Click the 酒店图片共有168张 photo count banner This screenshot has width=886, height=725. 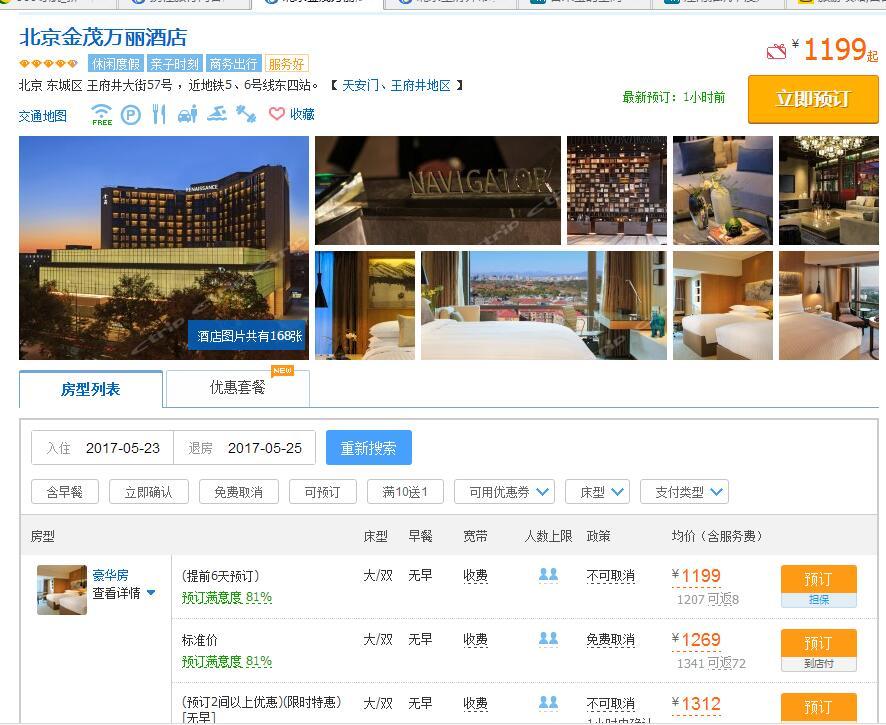coord(249,336)
